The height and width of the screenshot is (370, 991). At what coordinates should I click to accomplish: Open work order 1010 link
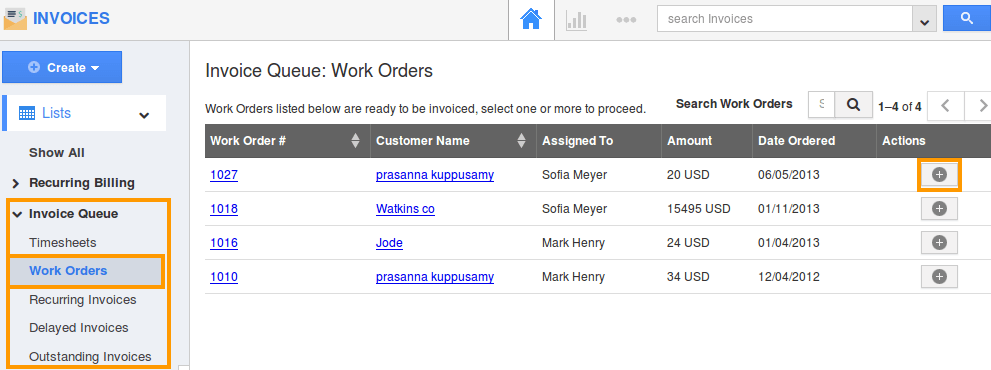point(224,277)
